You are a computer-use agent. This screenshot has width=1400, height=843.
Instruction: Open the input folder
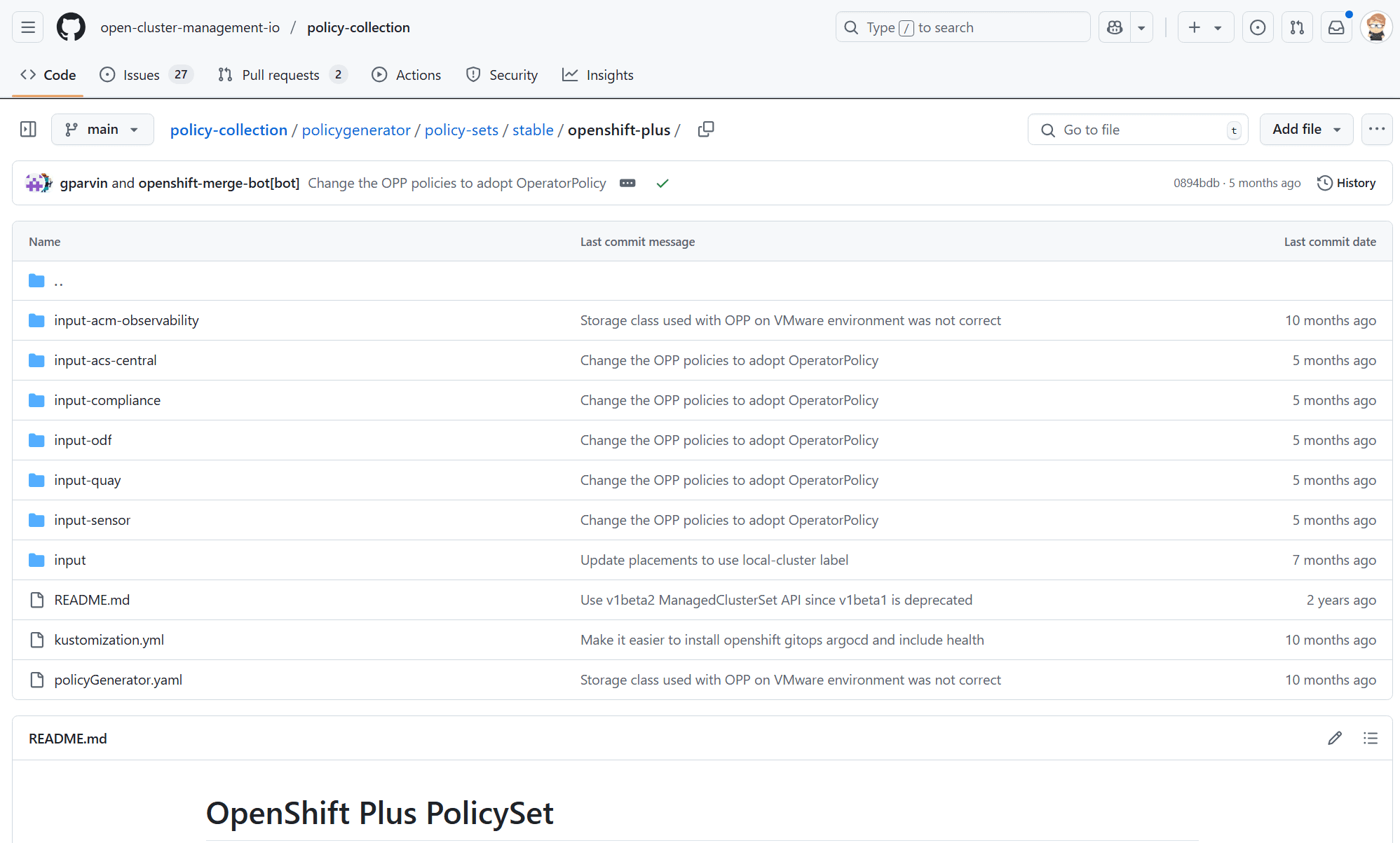(x=70, y=560)
